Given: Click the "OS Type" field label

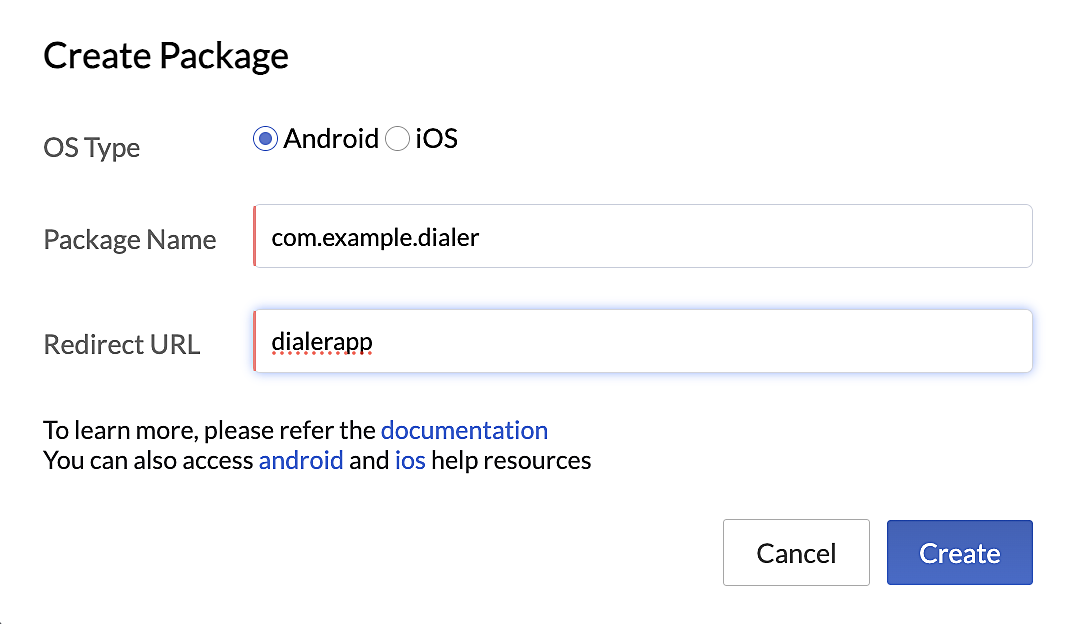Looking at the screenshot, I should [91, 148].
